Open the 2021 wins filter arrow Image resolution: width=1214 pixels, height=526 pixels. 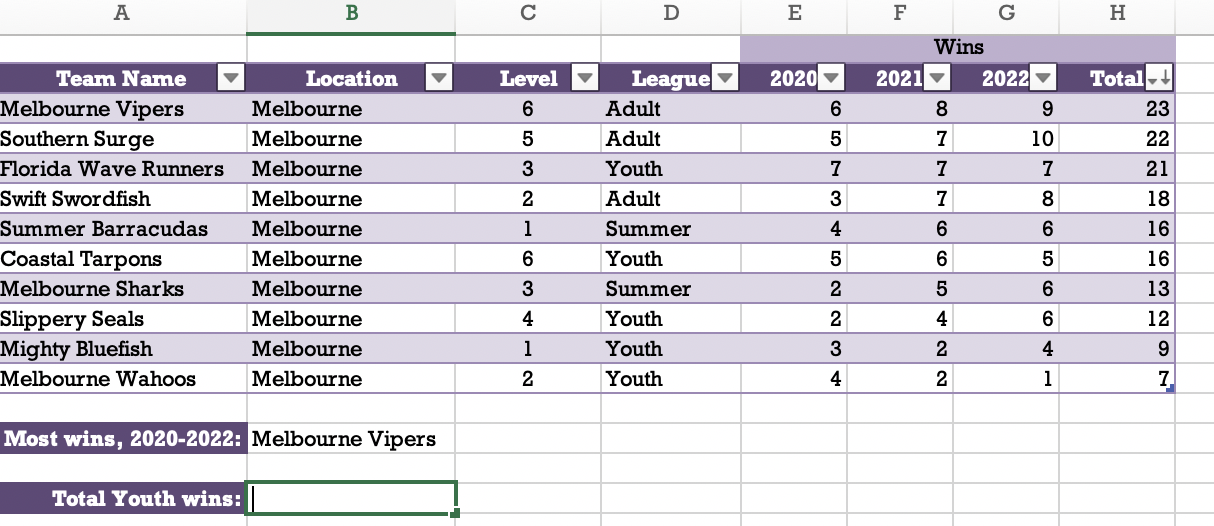tap(937, 79)
